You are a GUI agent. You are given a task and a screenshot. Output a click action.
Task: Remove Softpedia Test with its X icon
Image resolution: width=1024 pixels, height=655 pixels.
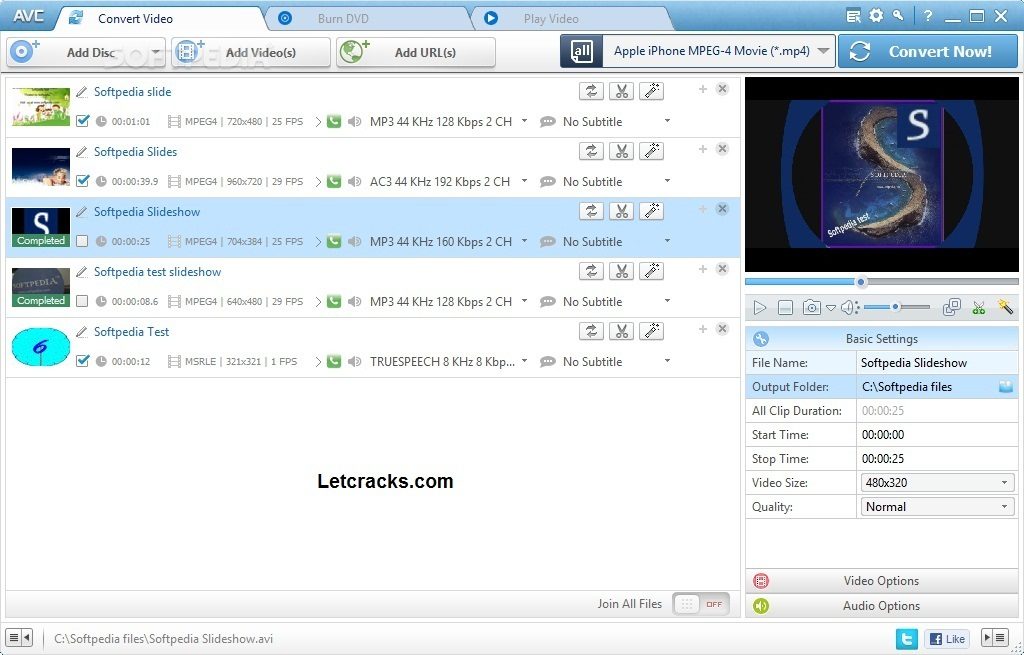click(x=722, y=329)
